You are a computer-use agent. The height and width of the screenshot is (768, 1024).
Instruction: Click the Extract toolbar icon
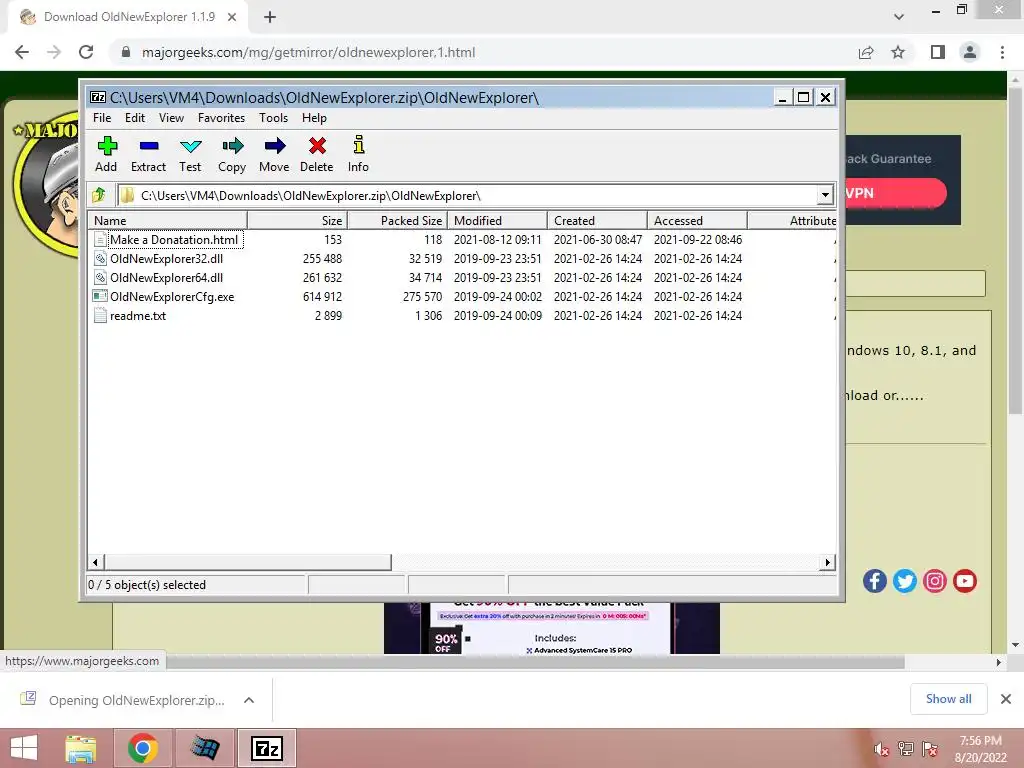click(148, 154)
